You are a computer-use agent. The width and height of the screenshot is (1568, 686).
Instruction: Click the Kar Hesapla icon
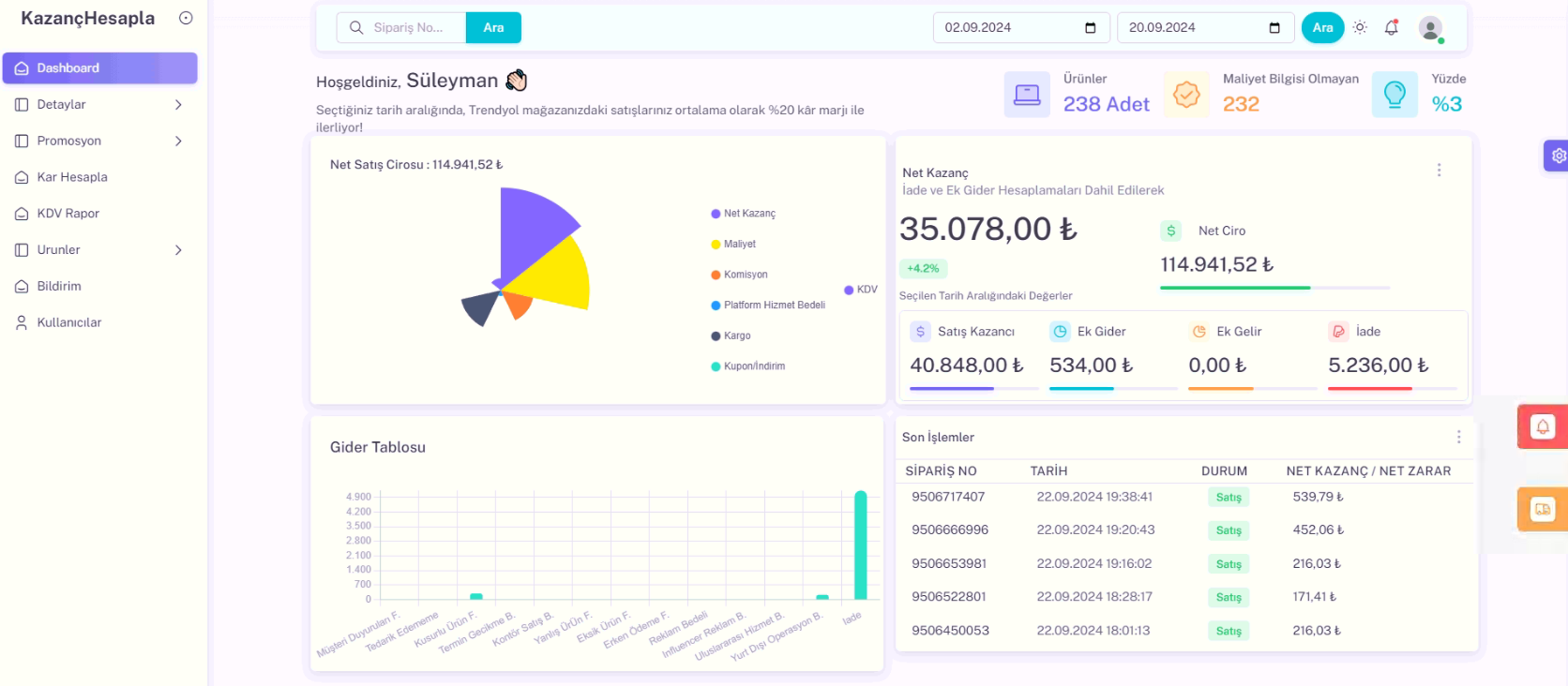pos(22,177)
